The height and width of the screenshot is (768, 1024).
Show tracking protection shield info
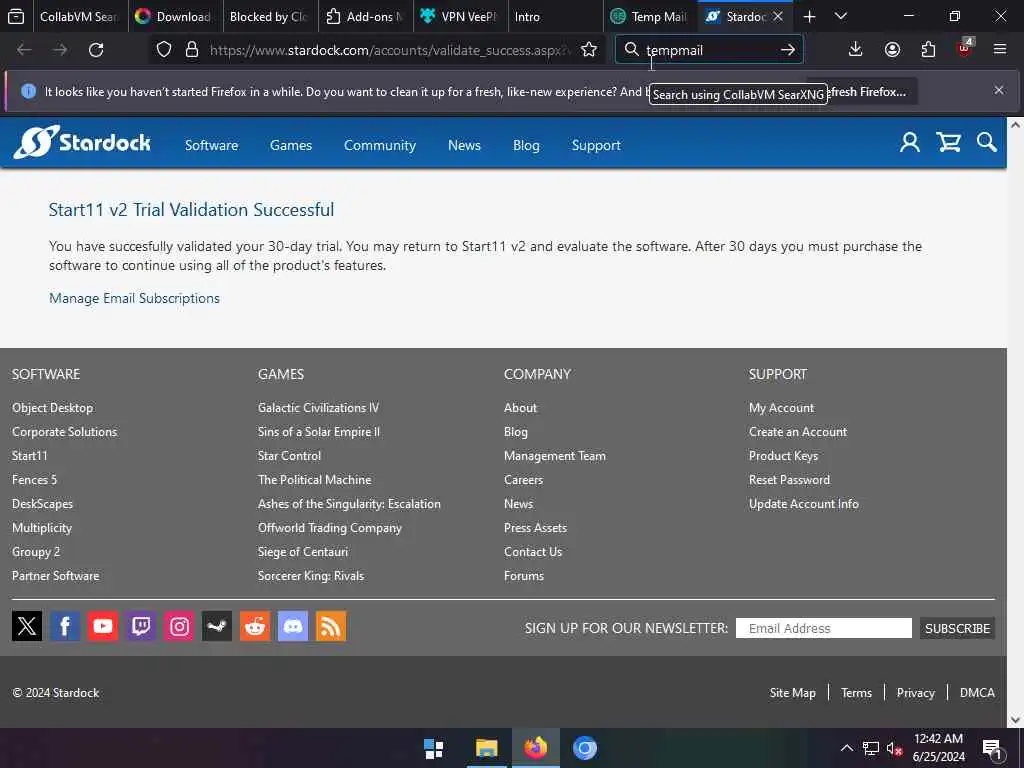(x=164, y=50)
